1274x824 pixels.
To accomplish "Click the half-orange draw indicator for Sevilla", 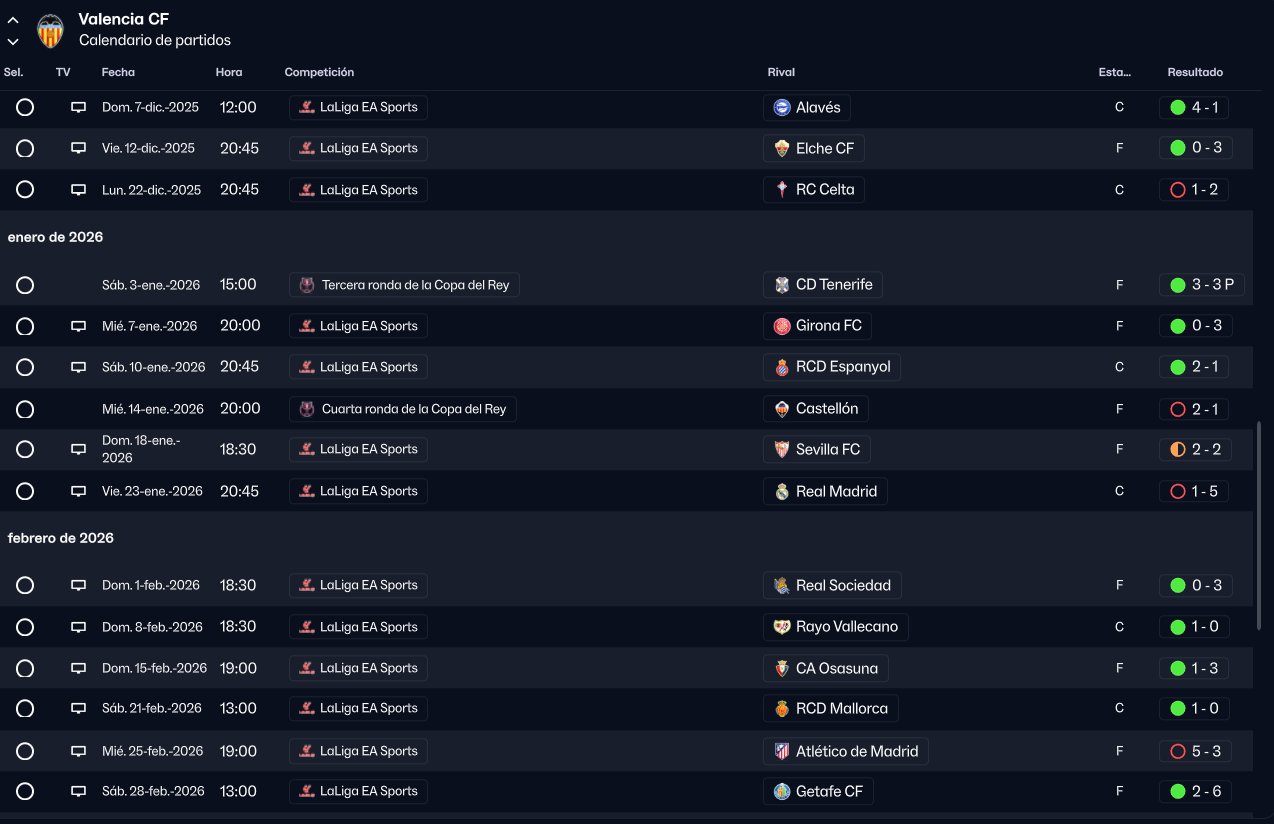I will click(x=1177, y=449).
